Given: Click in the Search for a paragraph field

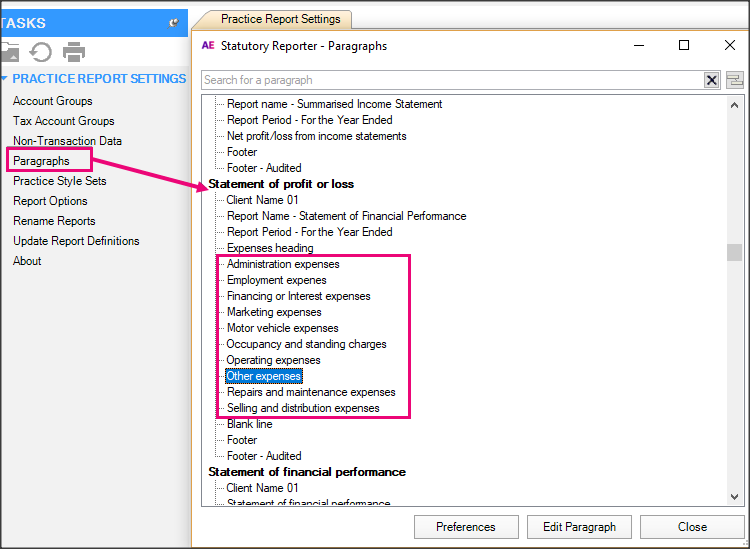Looking at the screenshot, I should click(450, 80).
